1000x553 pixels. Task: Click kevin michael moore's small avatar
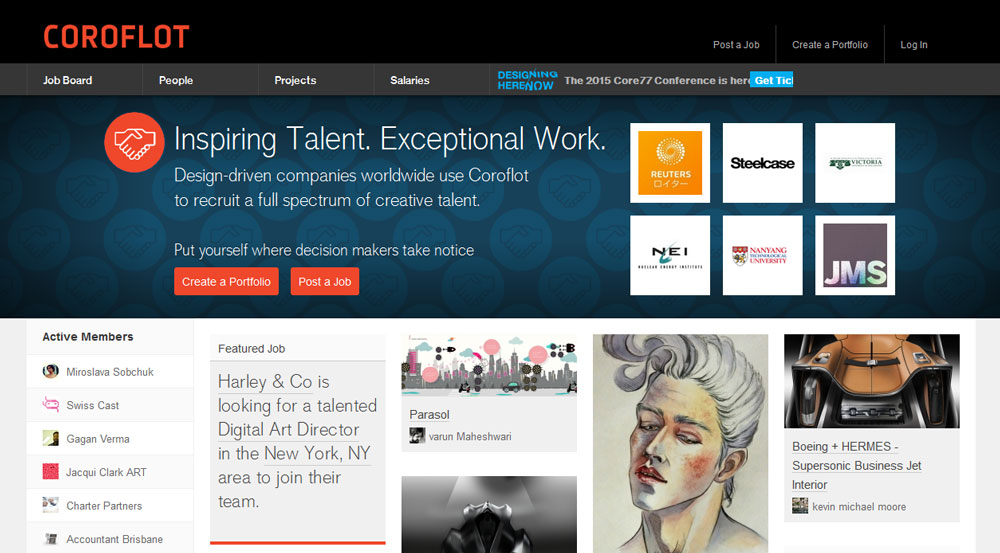800,506
